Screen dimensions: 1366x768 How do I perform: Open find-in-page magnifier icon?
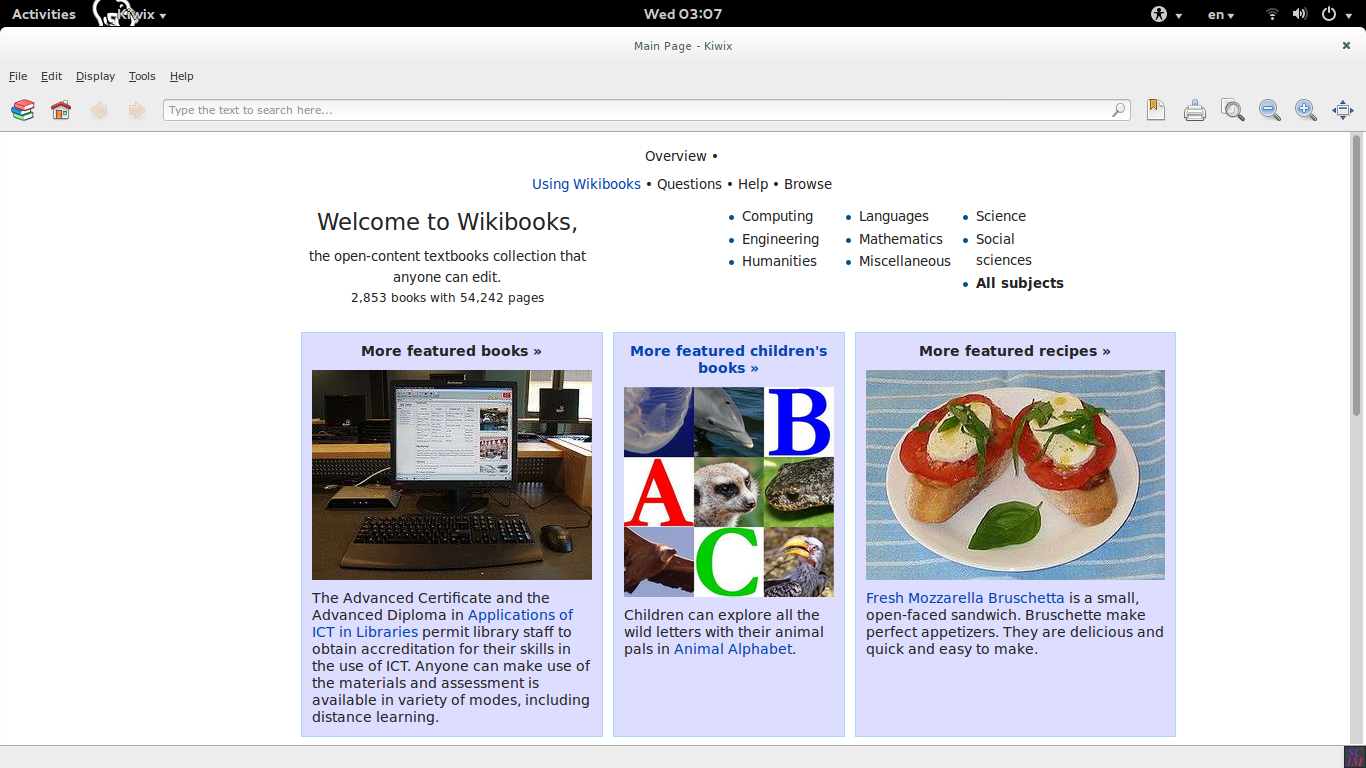(x=1232, y=110)
